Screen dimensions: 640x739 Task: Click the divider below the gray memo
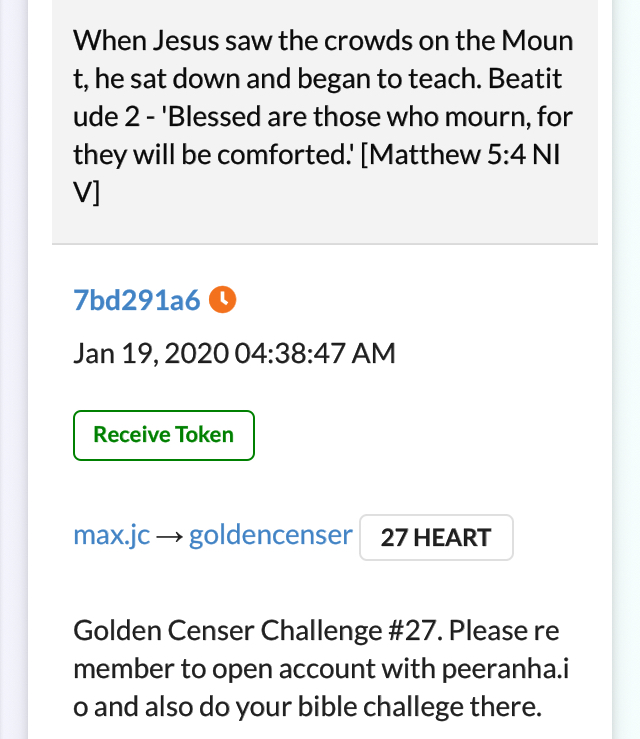(x=325, y=244)
